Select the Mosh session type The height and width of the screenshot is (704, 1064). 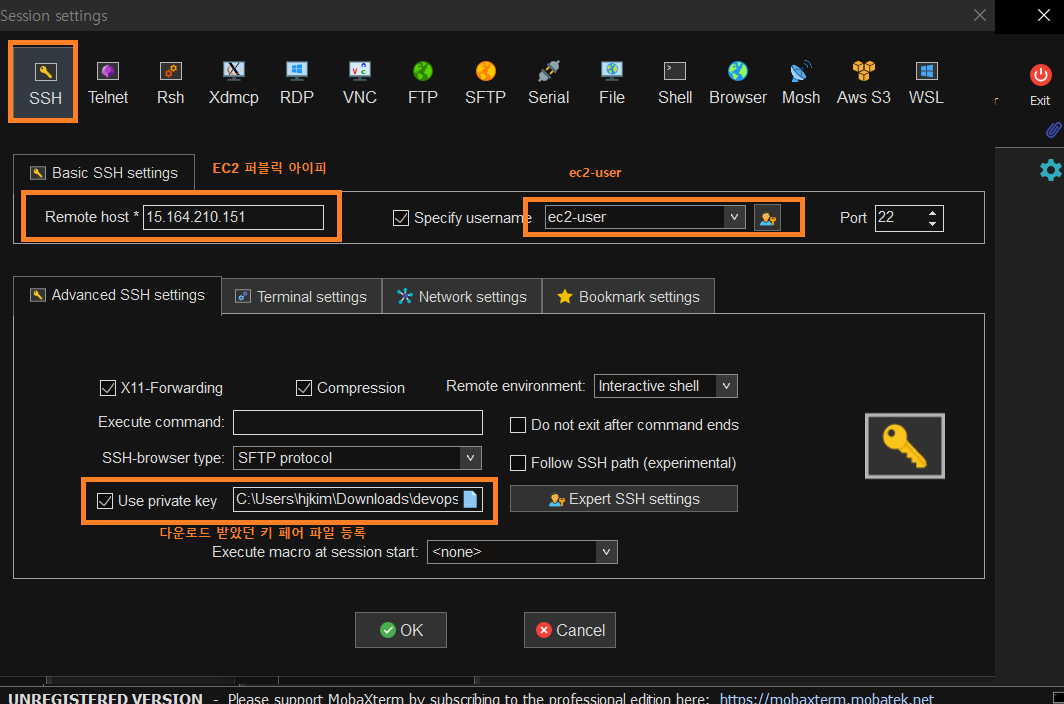(801, 83)
